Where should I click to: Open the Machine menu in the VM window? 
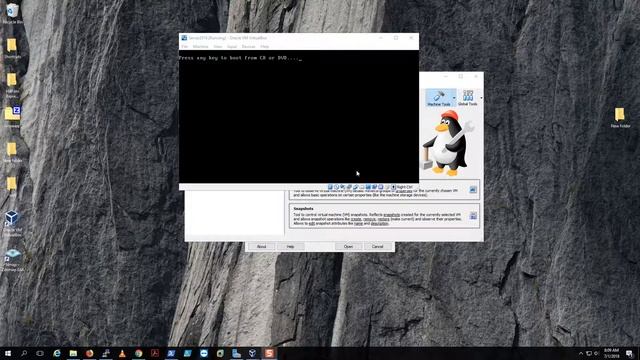(200, 47)
